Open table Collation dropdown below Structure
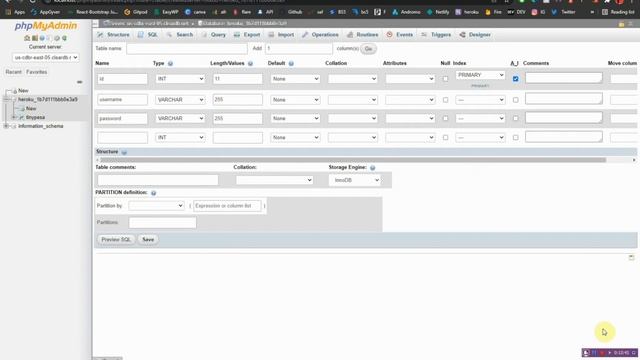 click(274, 180)
